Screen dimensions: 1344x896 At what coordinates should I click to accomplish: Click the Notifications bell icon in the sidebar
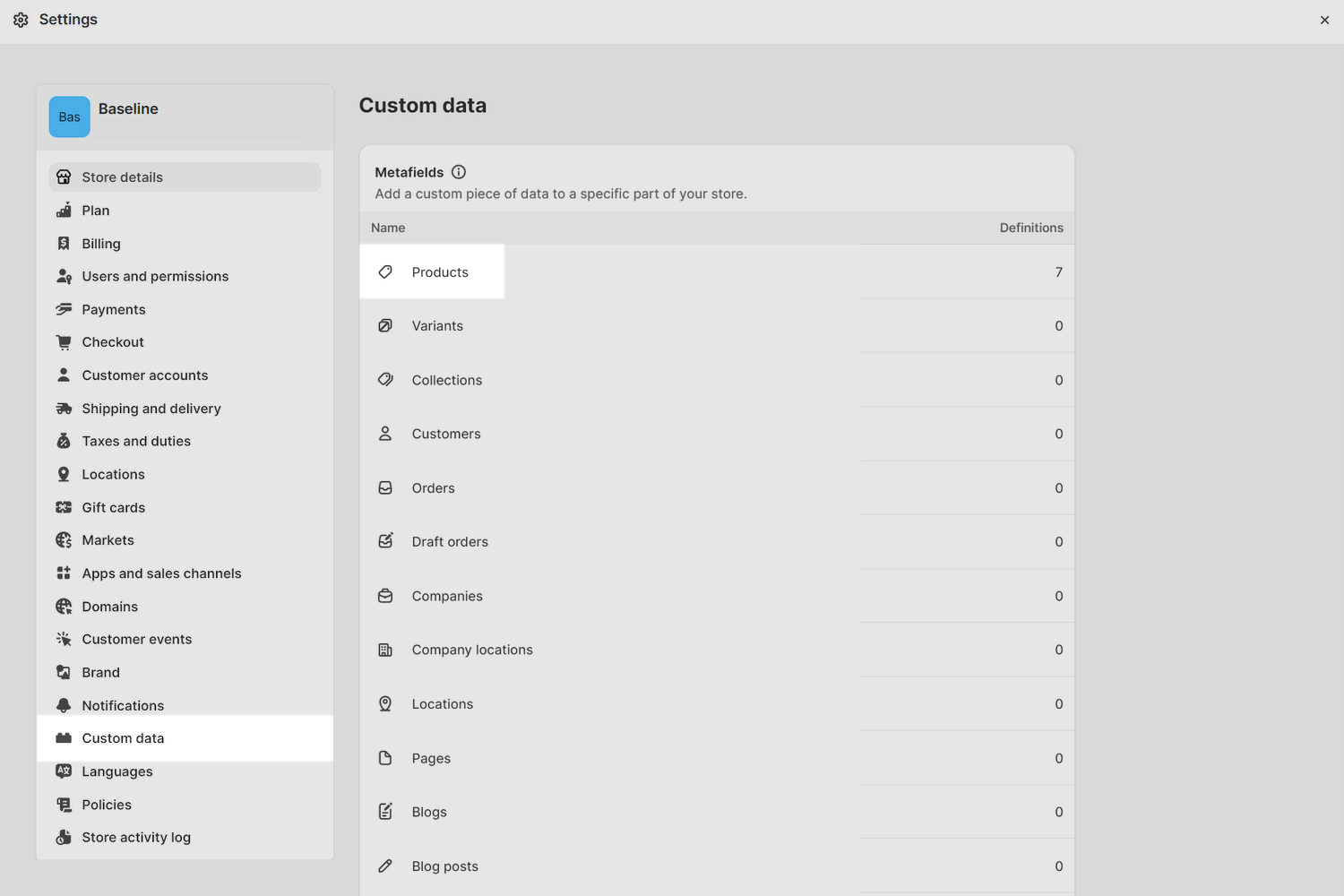click(x=64, y=705)
